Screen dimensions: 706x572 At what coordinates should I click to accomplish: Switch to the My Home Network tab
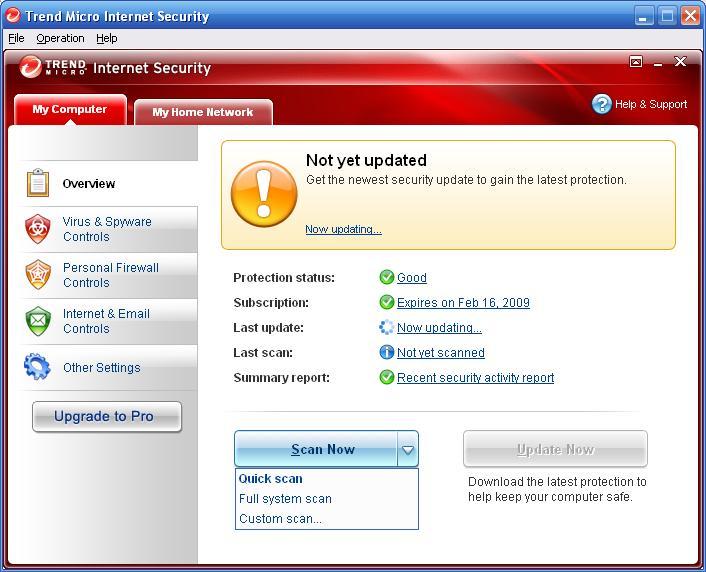click(202, 112)
